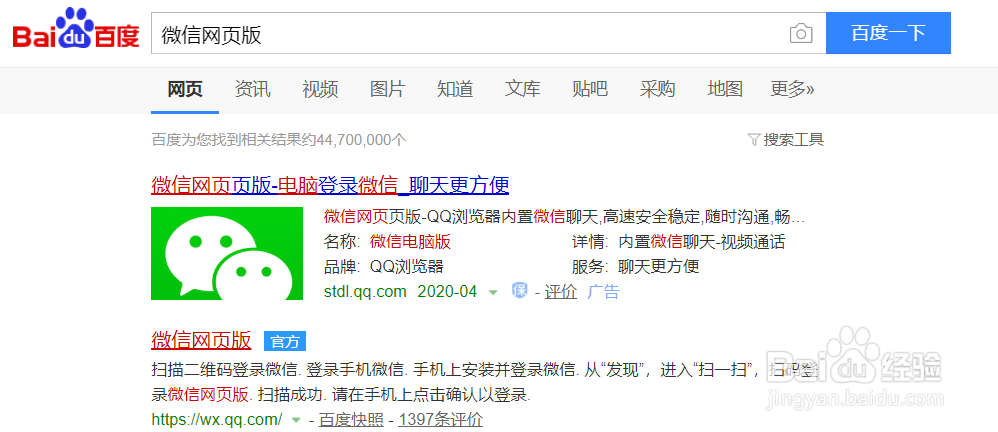Open the 百度快照 cached page
998x432 pixels.
click(351, 420)
